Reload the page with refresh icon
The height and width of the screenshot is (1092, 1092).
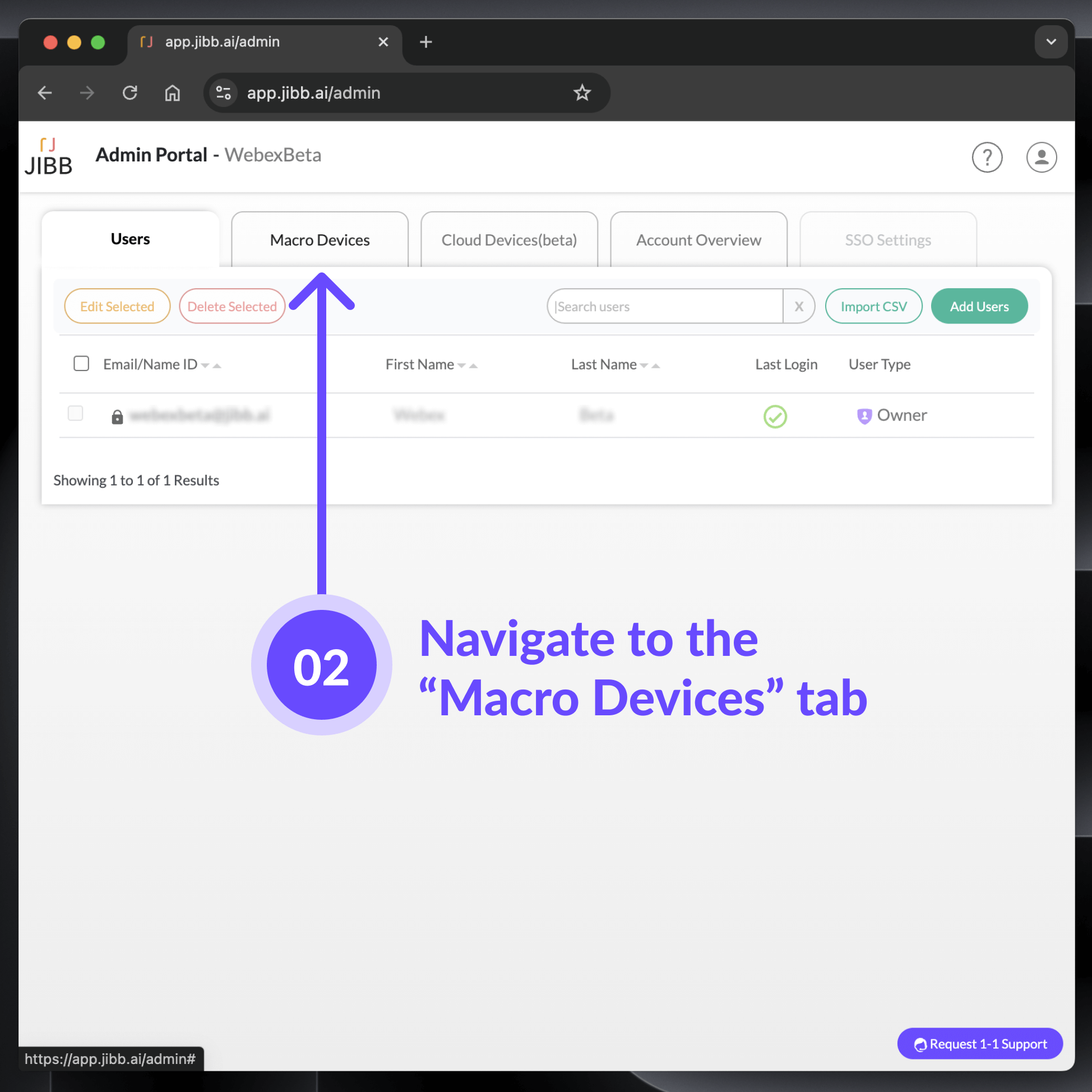point(130,92)
